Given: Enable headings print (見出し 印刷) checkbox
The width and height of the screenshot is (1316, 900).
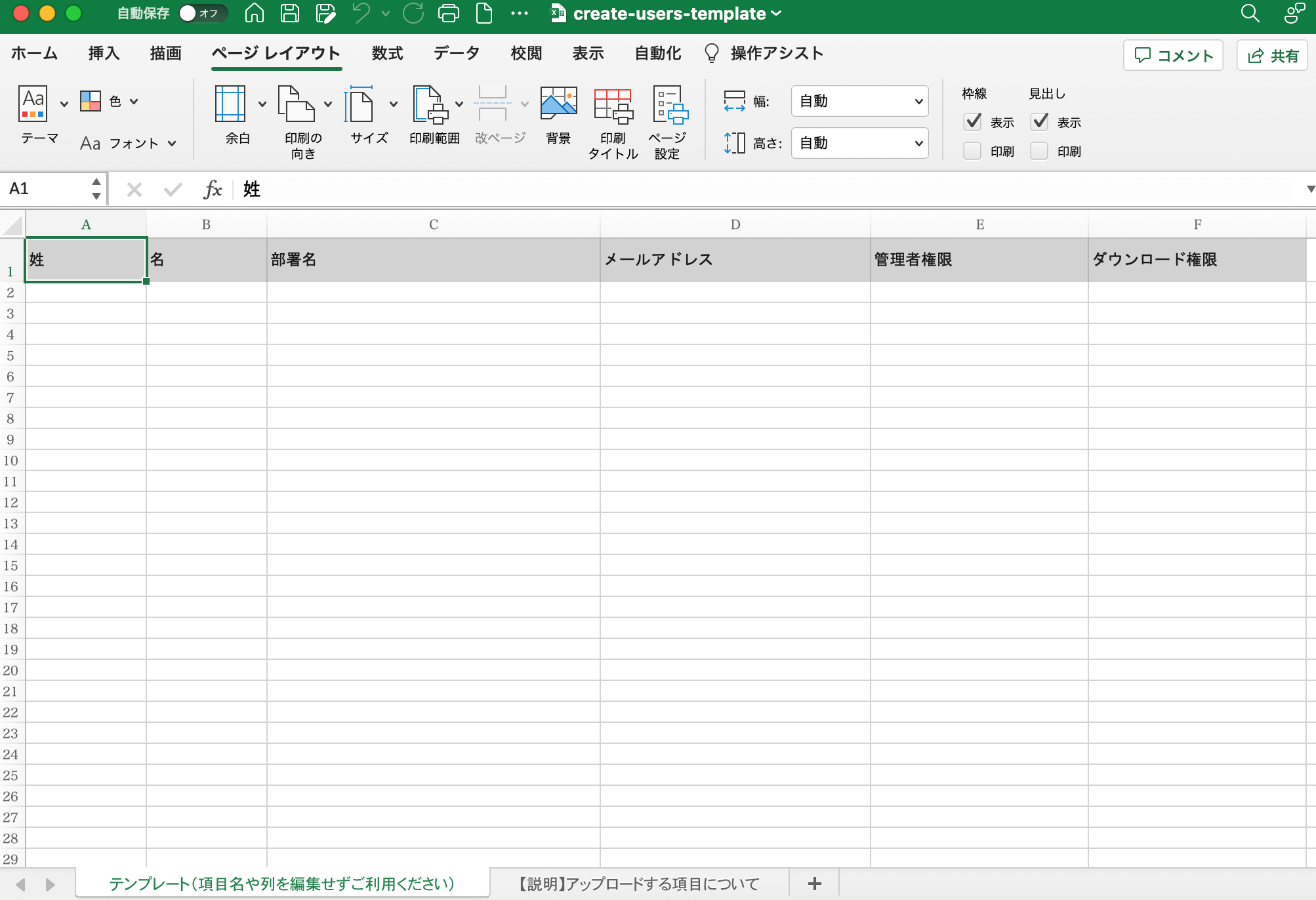Looking at the screenshot, I should coord(1039,152).
